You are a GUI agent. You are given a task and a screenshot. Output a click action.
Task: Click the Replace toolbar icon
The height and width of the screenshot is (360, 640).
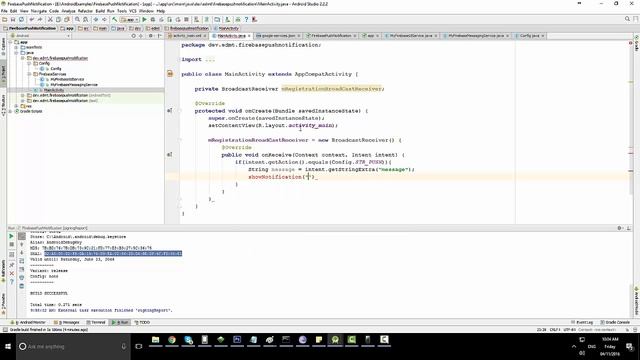(85, 19)
